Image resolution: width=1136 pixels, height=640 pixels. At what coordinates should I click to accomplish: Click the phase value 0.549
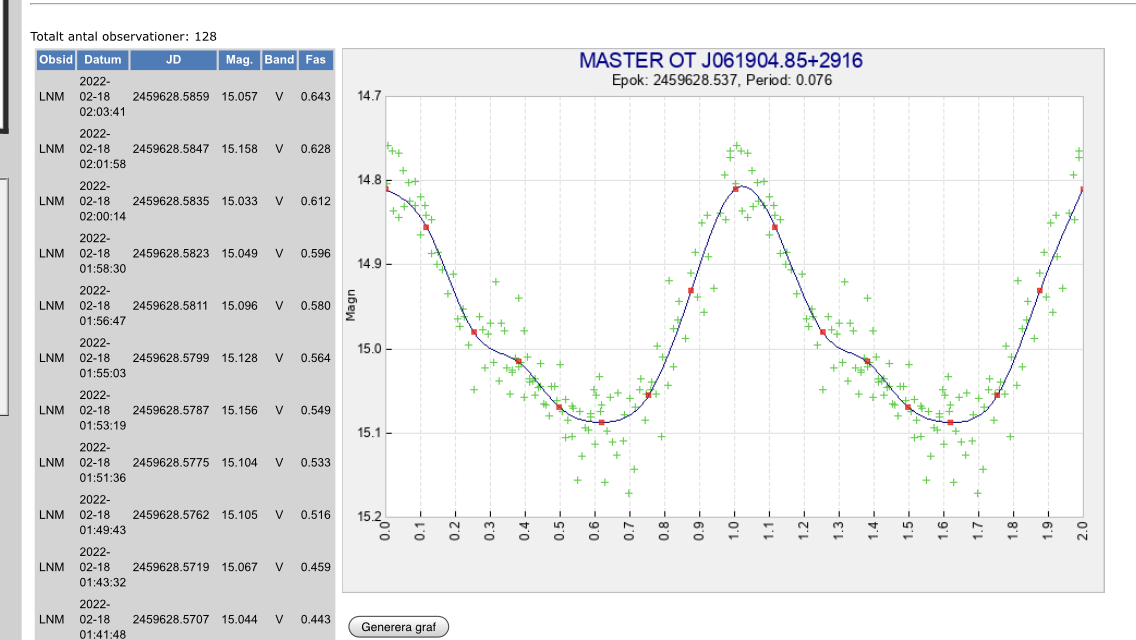(x=315, y=410)
